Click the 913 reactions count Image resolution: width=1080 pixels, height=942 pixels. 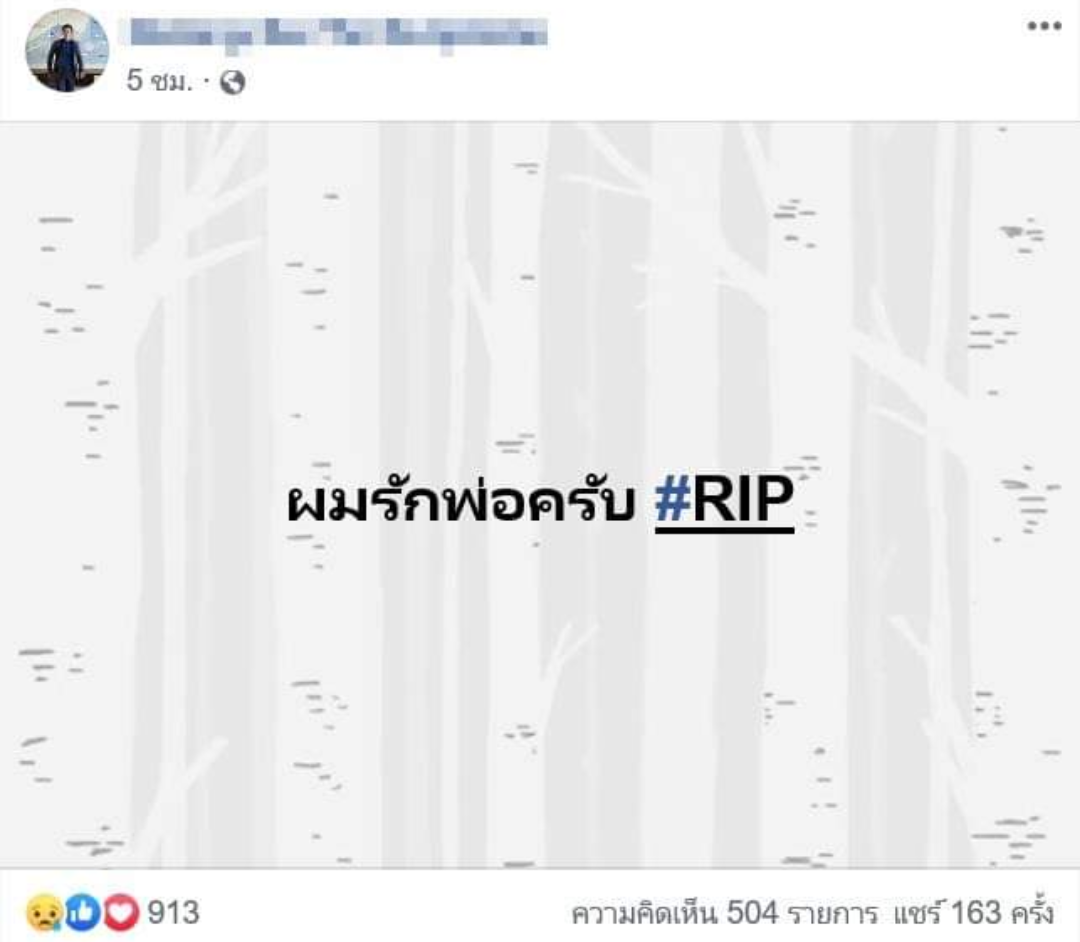coord(174,913)
